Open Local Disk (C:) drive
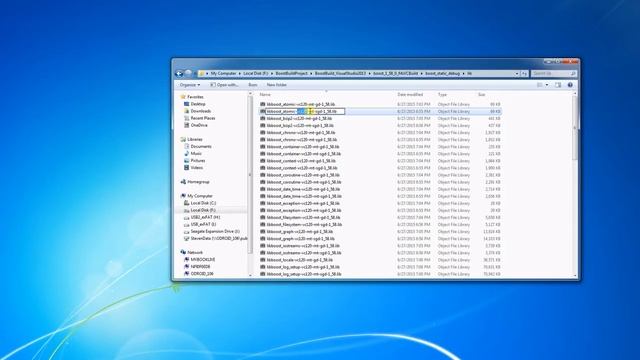The width and height of the screenshot is (640, 360). tap(200, 203)
